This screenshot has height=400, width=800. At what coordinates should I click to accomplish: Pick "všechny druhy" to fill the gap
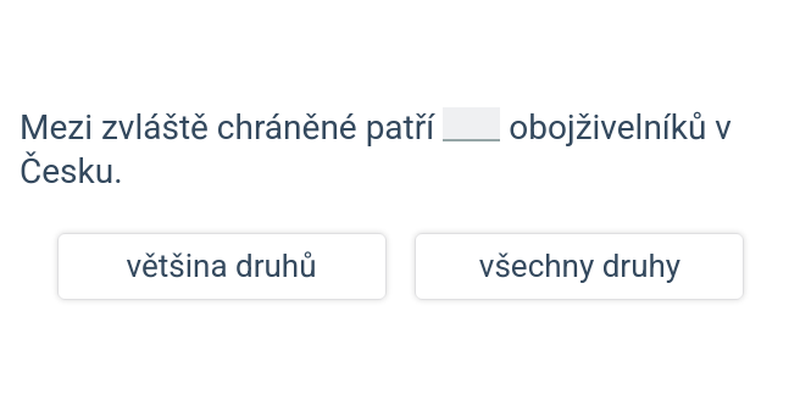point(579,266)
